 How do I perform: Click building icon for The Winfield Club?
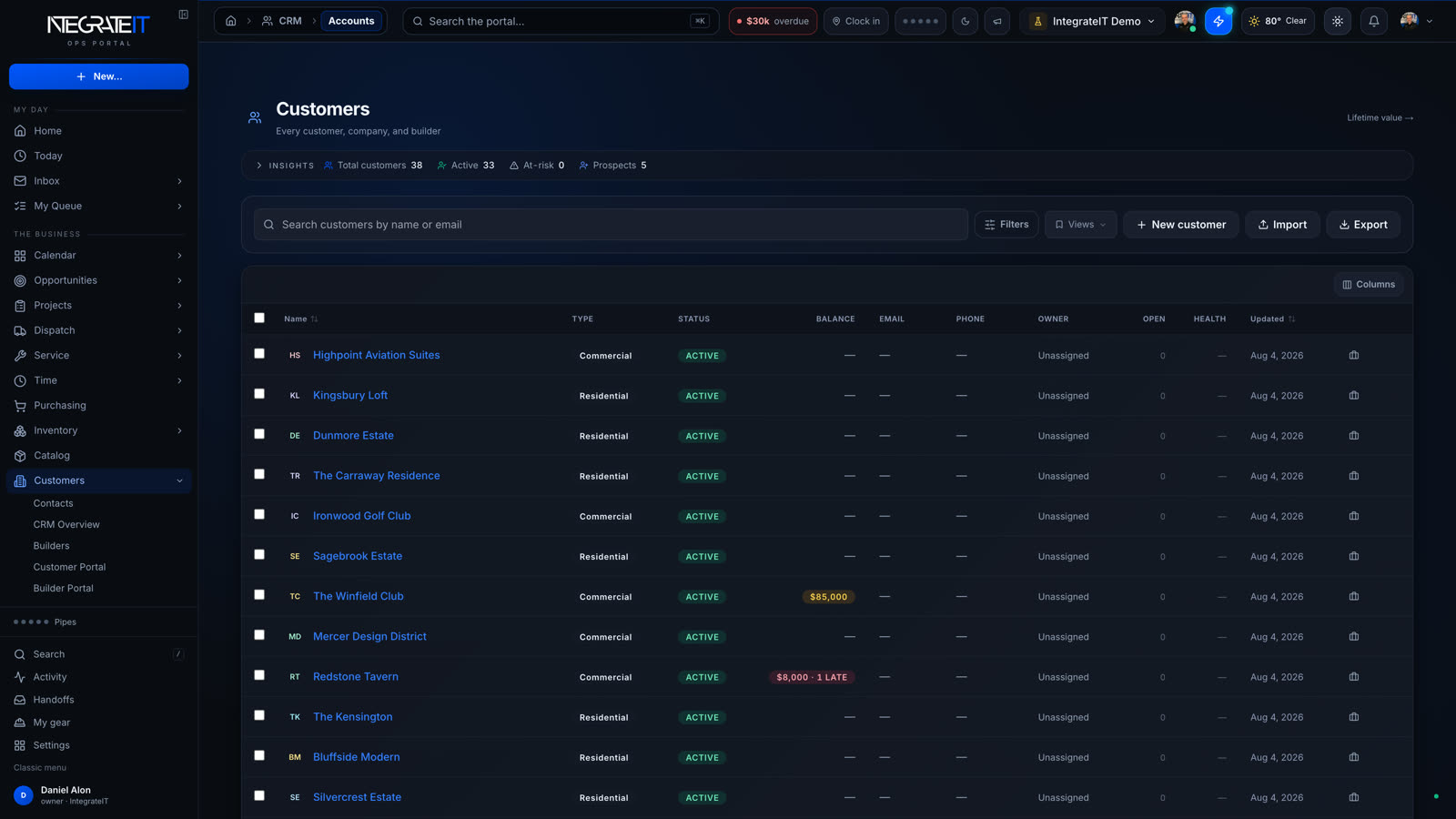click(1354, 596)
